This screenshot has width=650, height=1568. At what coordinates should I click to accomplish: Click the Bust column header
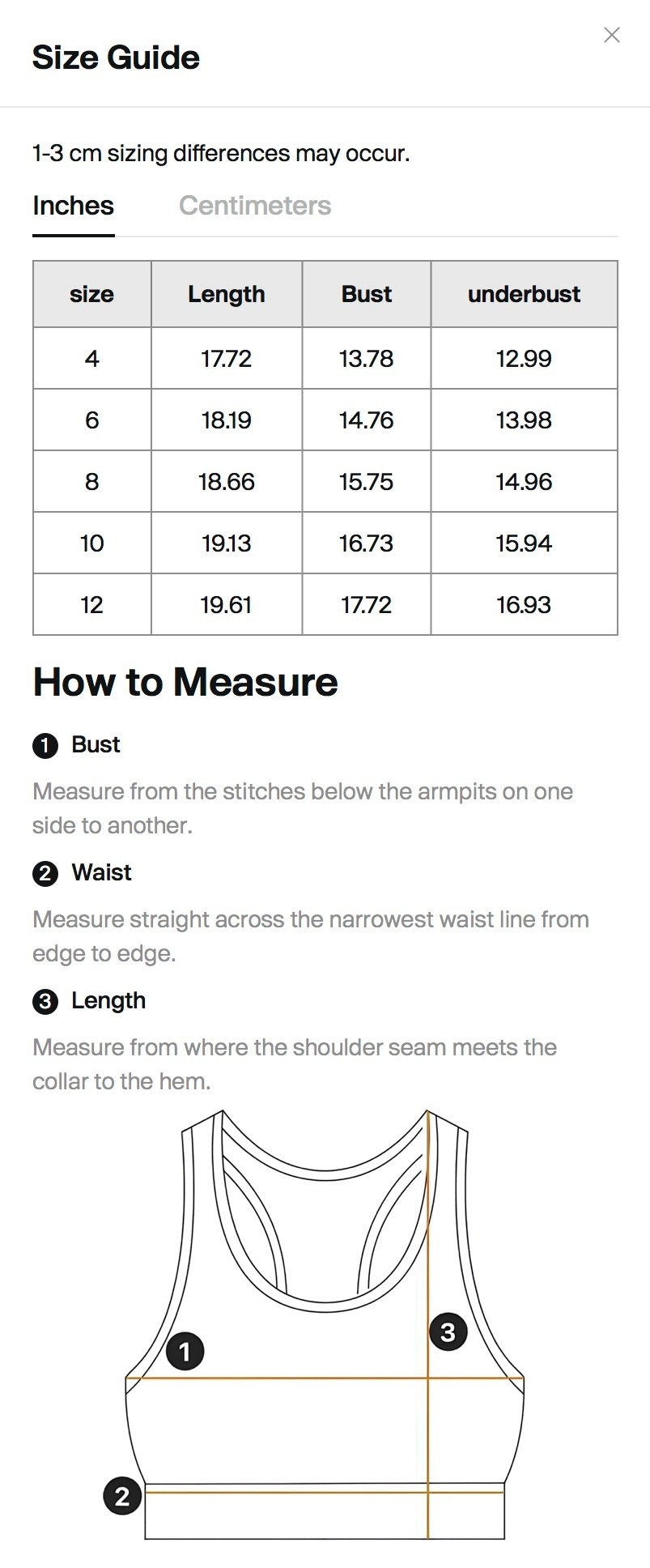point(367,294)
